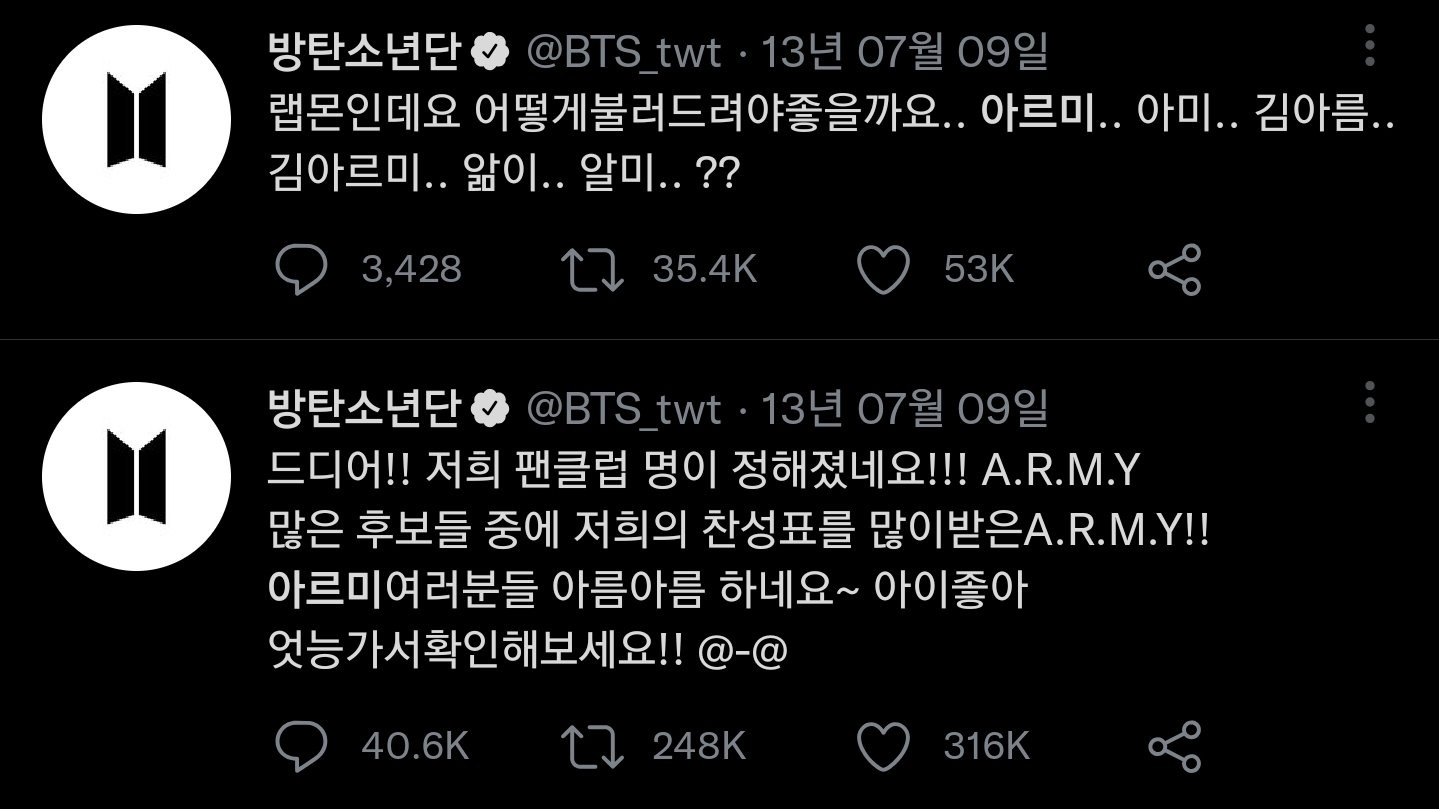This screenshot has height=809, width=1439.
Task: Retweet the tweet with 248K retweets
Action: click(592, 747)
